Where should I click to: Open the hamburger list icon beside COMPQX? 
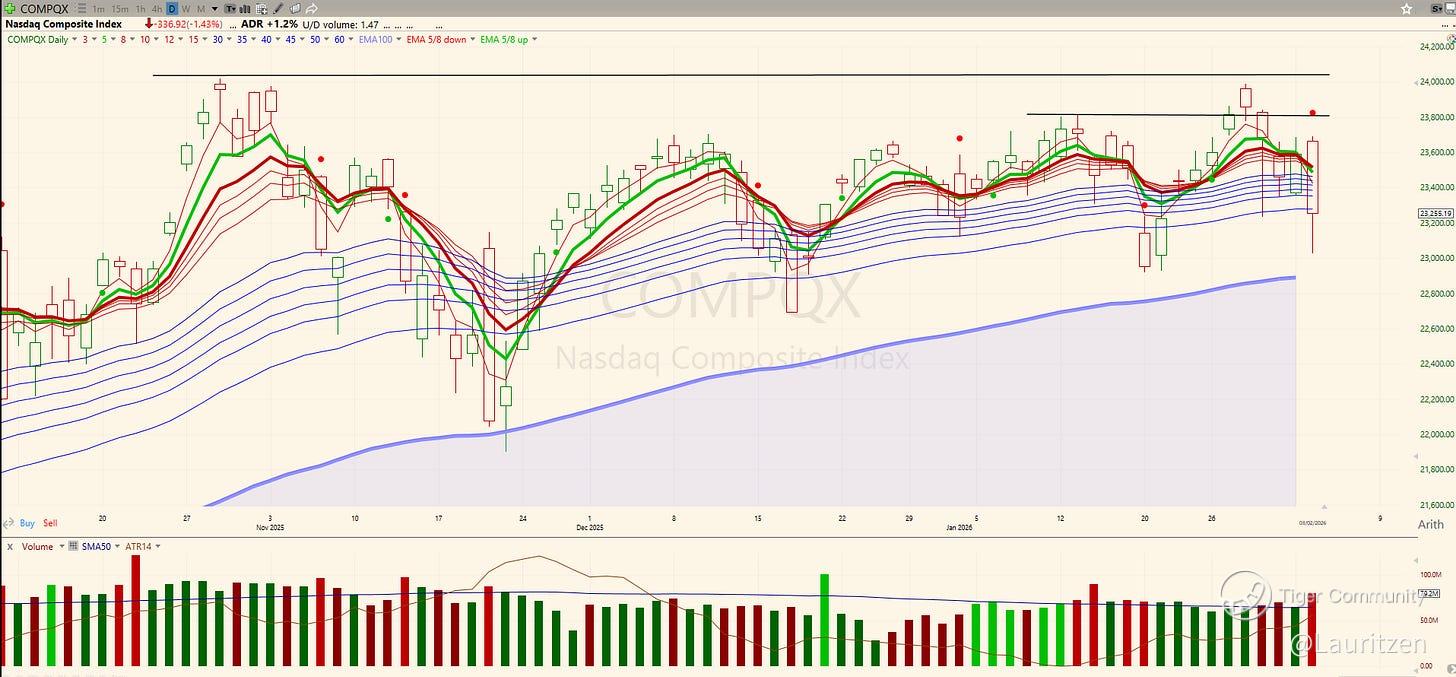(82, 9)
